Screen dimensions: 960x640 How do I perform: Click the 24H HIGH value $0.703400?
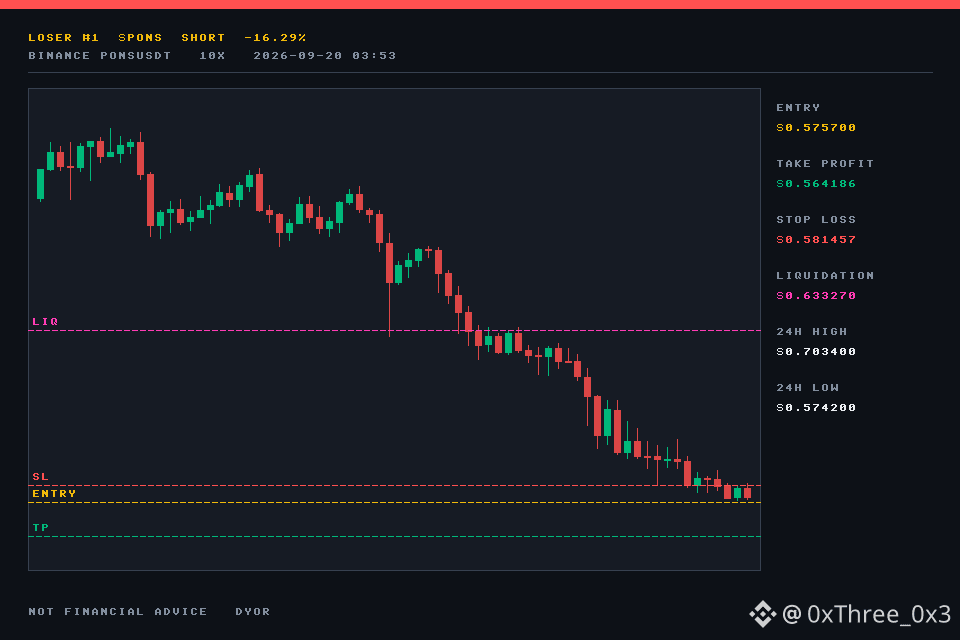point(816,352)
